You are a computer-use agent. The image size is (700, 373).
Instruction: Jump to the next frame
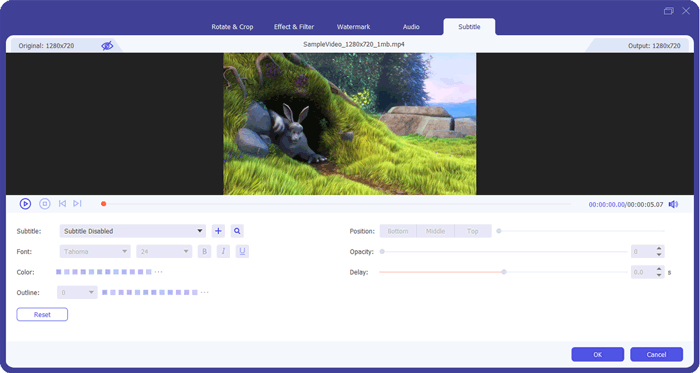click(77, 204)
